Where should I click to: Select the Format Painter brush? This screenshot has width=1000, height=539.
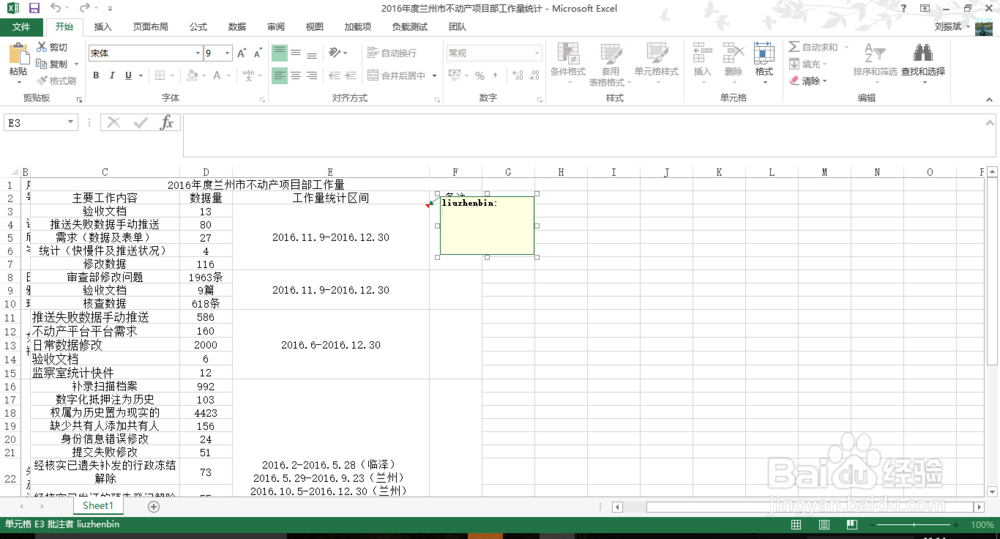tap(42, 80)
